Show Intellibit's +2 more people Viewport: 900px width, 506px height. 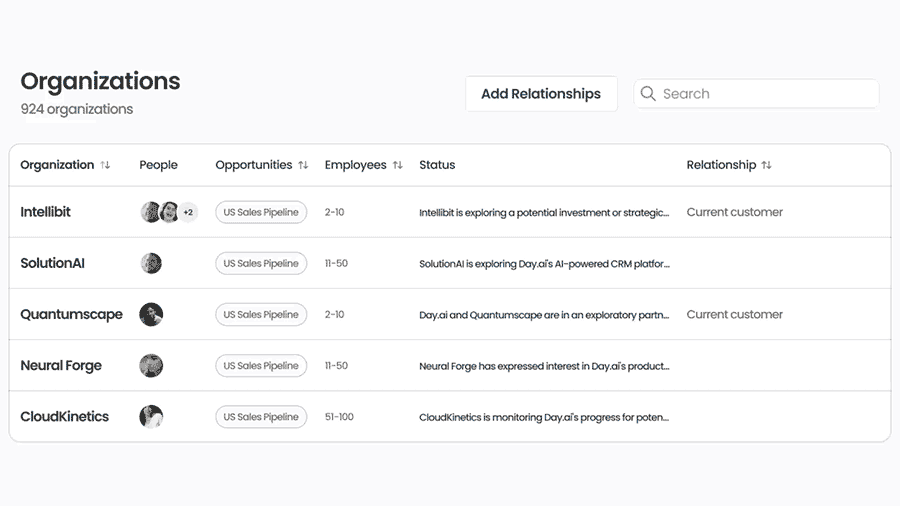pos(188,212)
